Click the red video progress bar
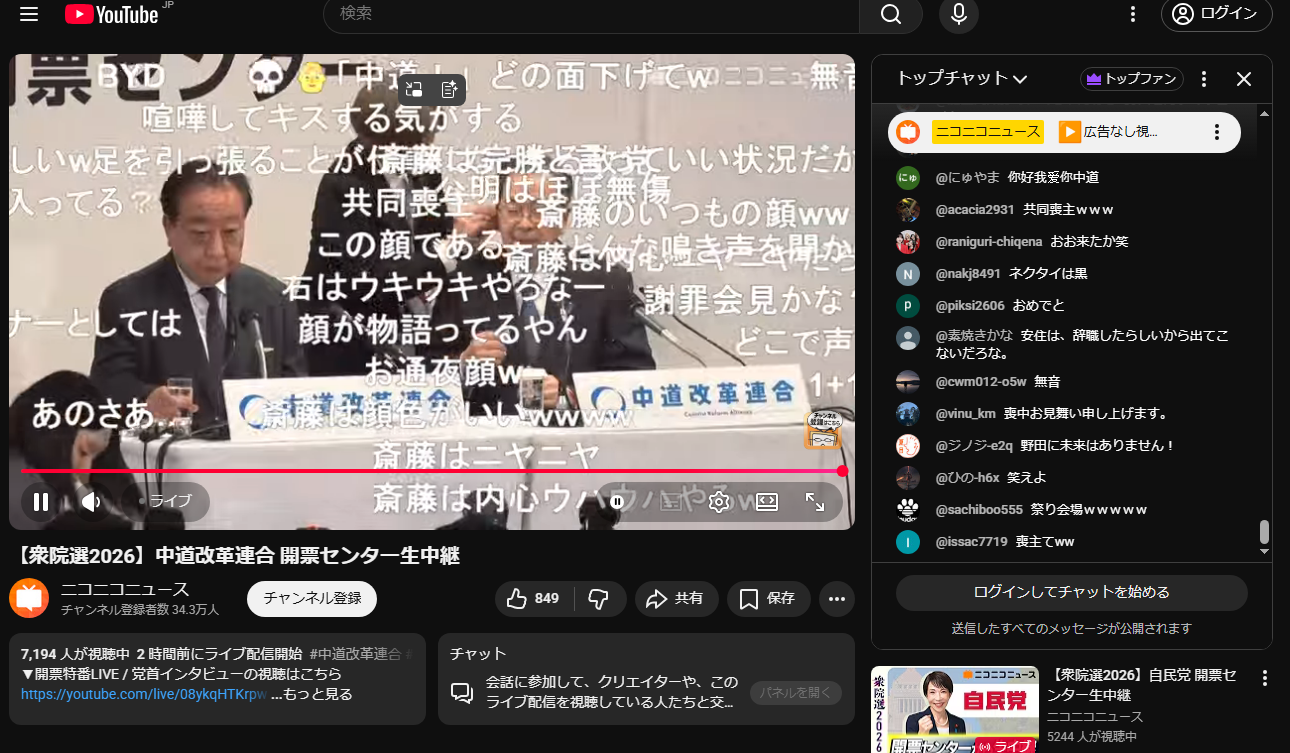Image resolution: width=1290 pixels, height=753 pixels. (x=430, y=471)
